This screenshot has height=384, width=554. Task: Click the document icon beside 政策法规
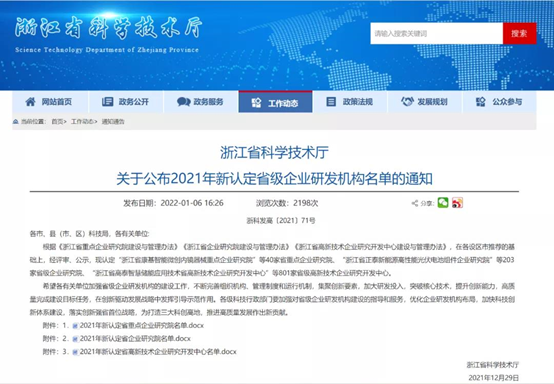coord(331,102)
